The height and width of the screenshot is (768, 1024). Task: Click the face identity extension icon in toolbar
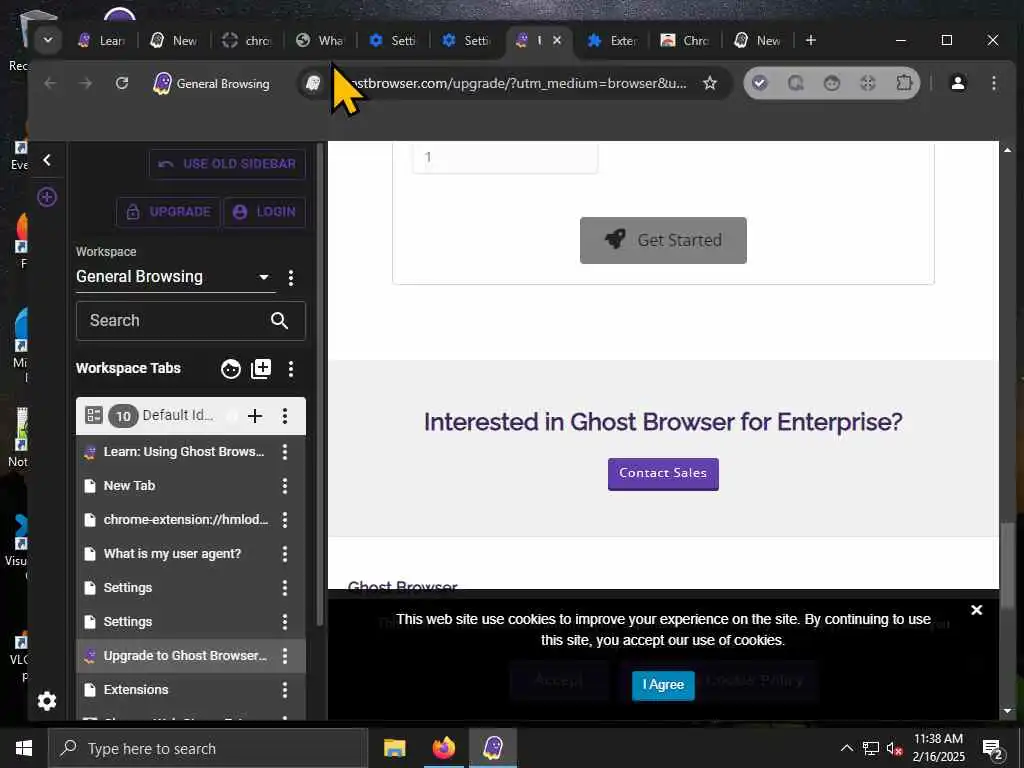pyautogui.click(x=832, y=84)
